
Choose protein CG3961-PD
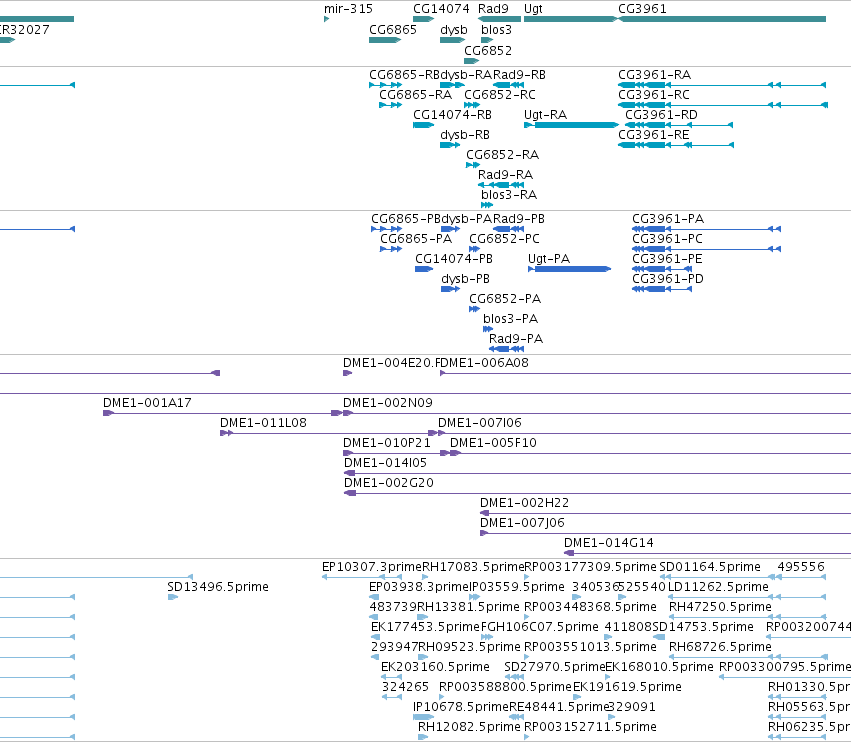pos(668,278)
